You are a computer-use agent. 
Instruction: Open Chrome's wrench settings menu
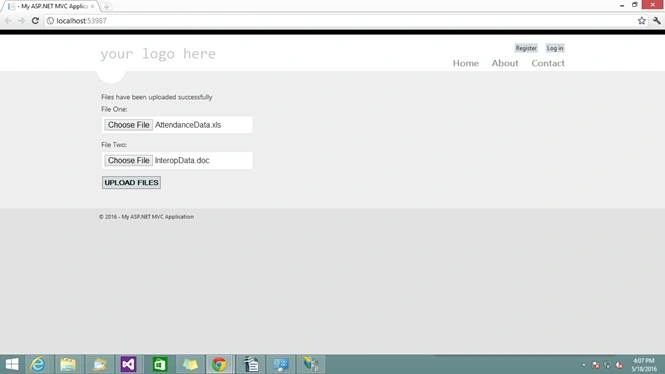(657, 21)
